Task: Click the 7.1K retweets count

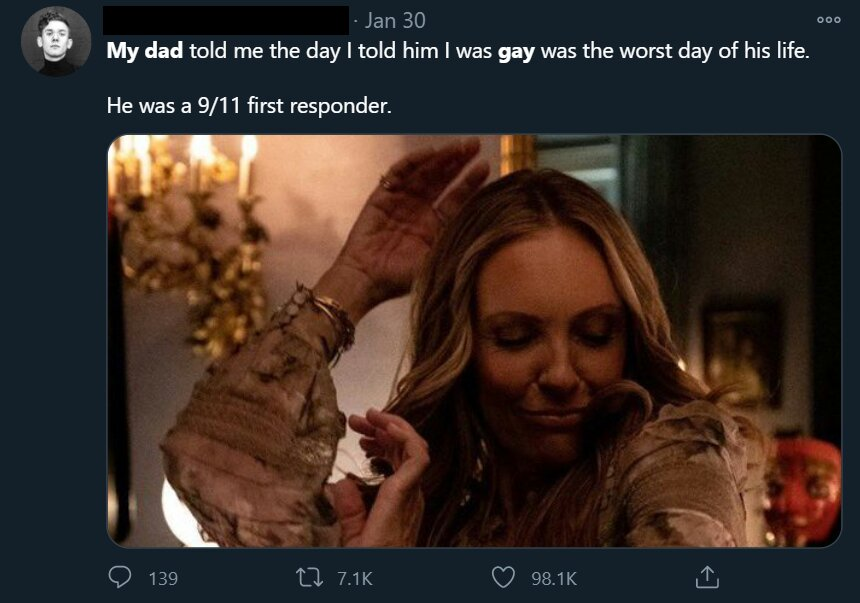Action: [356, 578]
